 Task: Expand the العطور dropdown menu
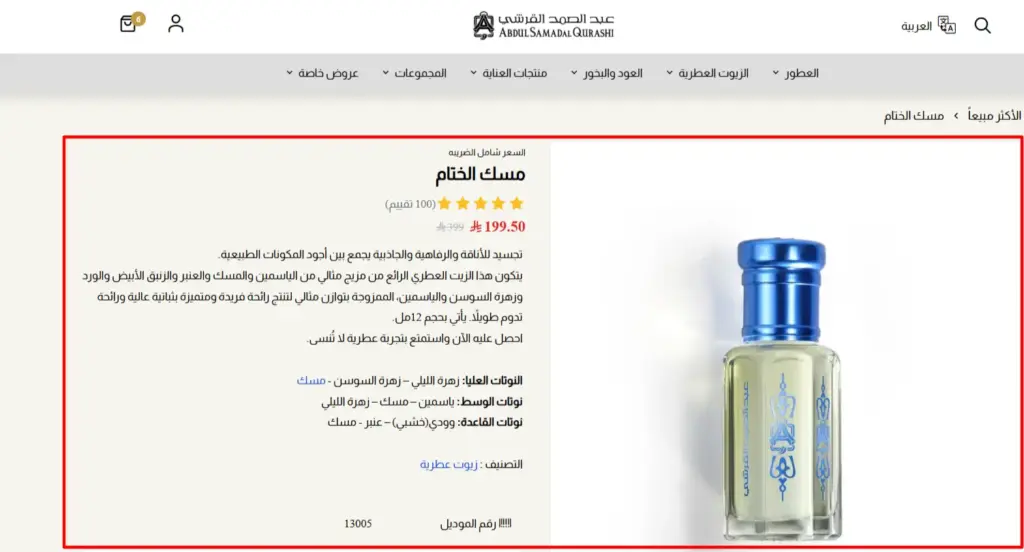(795, 73)
